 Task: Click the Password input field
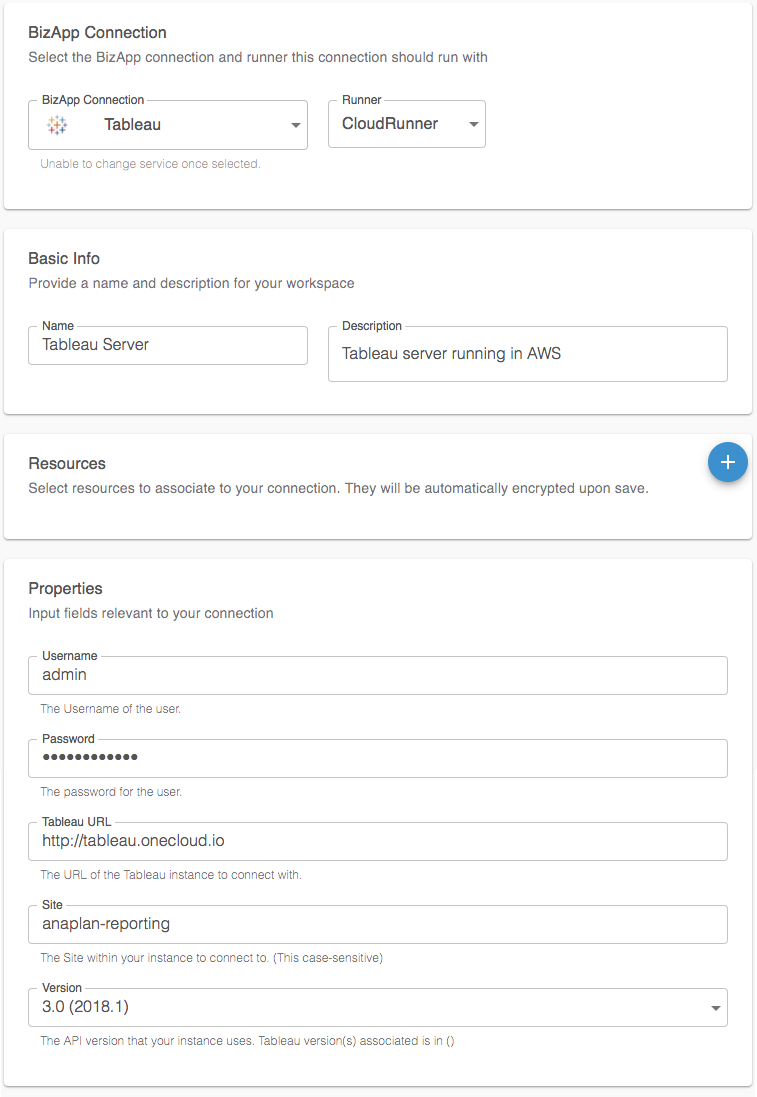coord(378,758)
